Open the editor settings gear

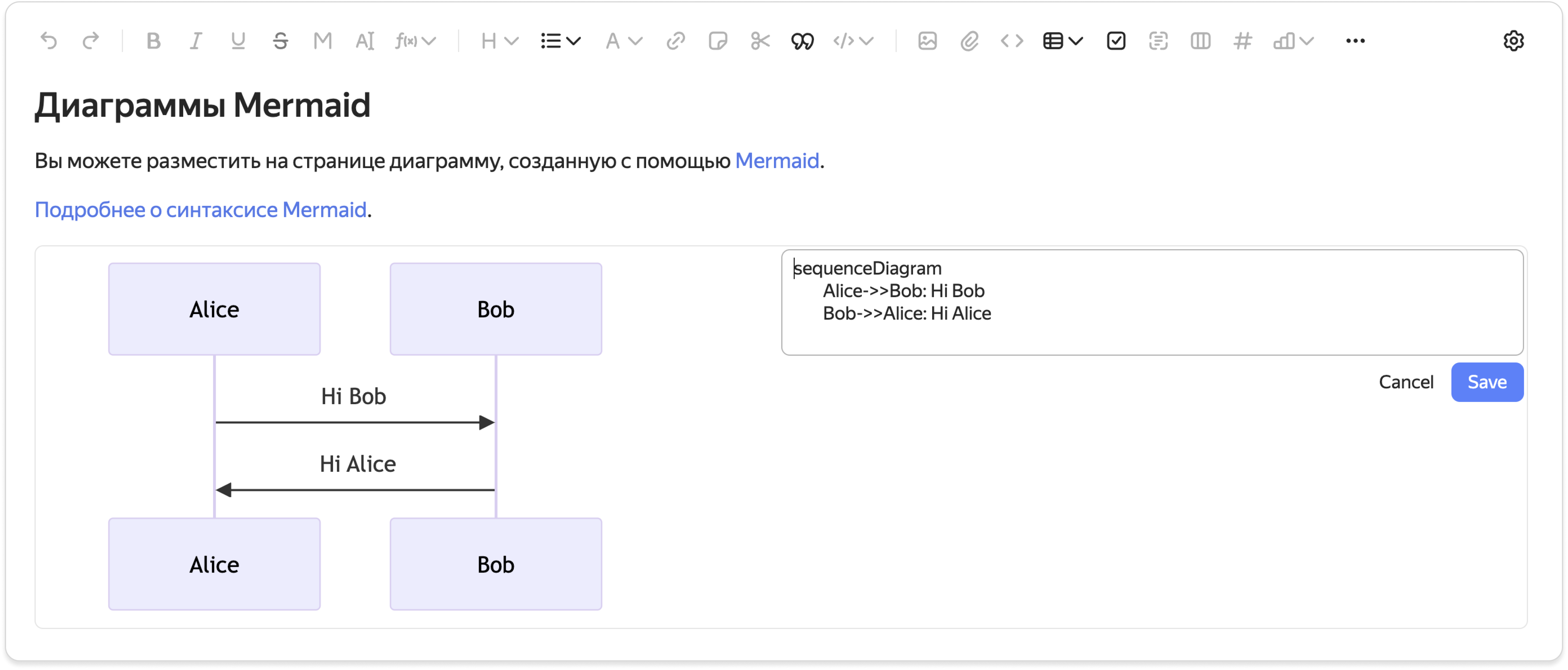[1513, 41]
